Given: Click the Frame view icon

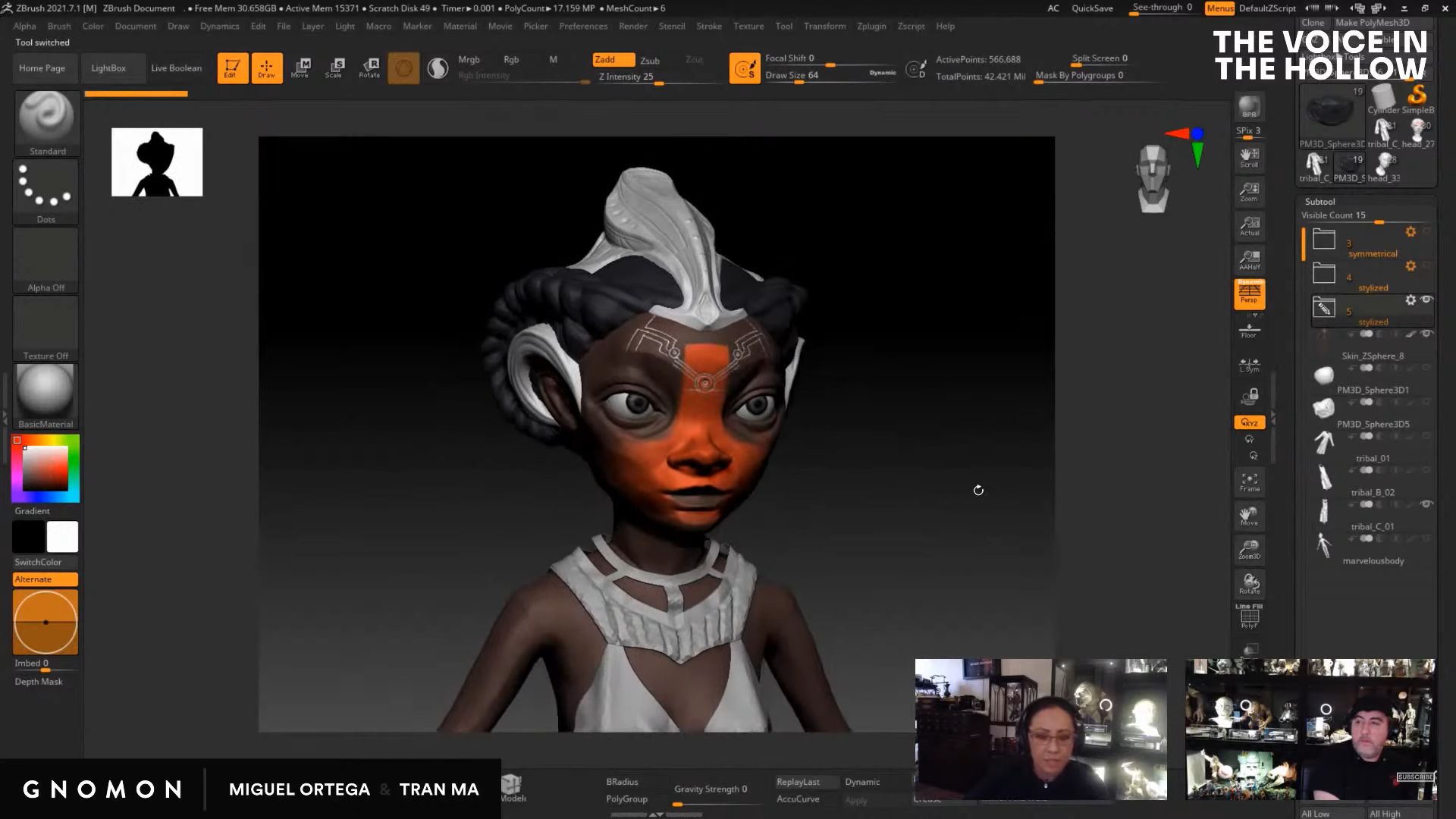Looking at the screenshot, I should [1249, 482].
